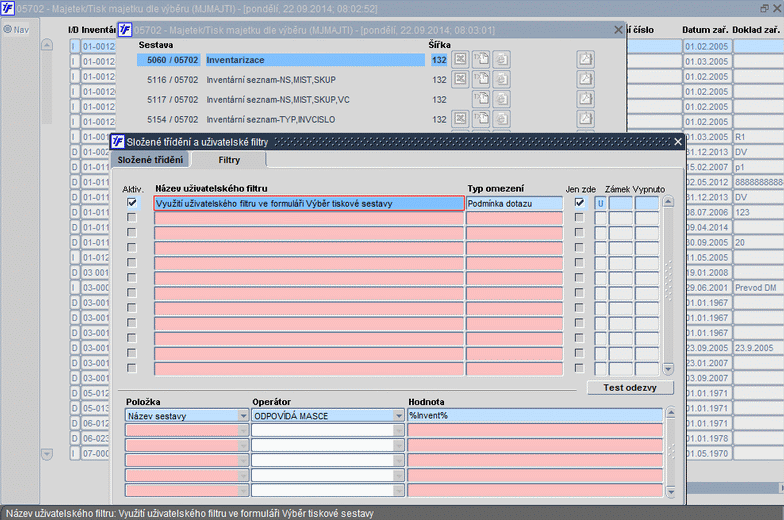Open Položka dropdown in second condition row
This screenshot has width=784, height=520.
click(243, 430)
